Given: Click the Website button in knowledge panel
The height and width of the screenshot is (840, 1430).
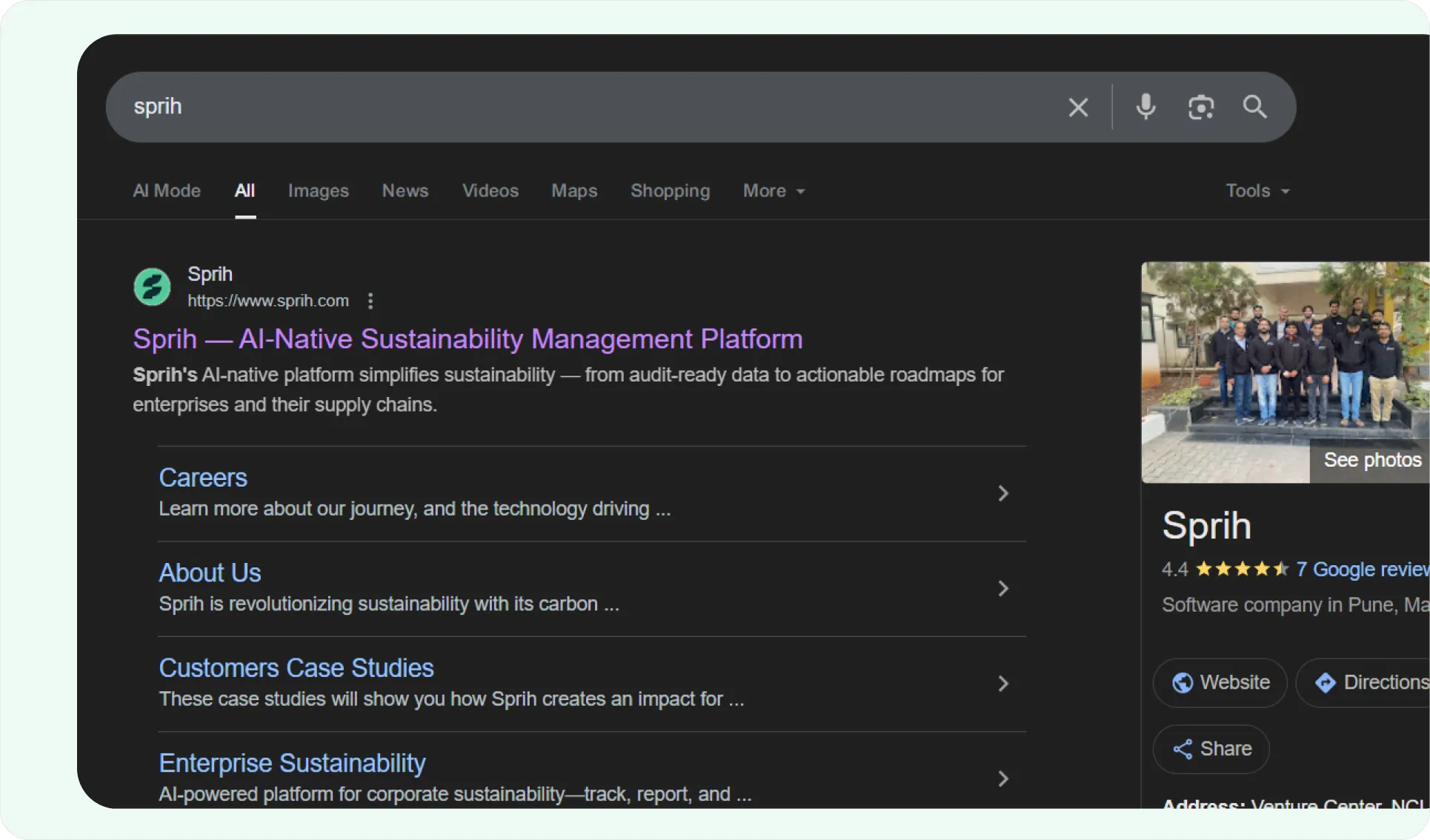Looking at the screenshot, I should click(1220, 682).
